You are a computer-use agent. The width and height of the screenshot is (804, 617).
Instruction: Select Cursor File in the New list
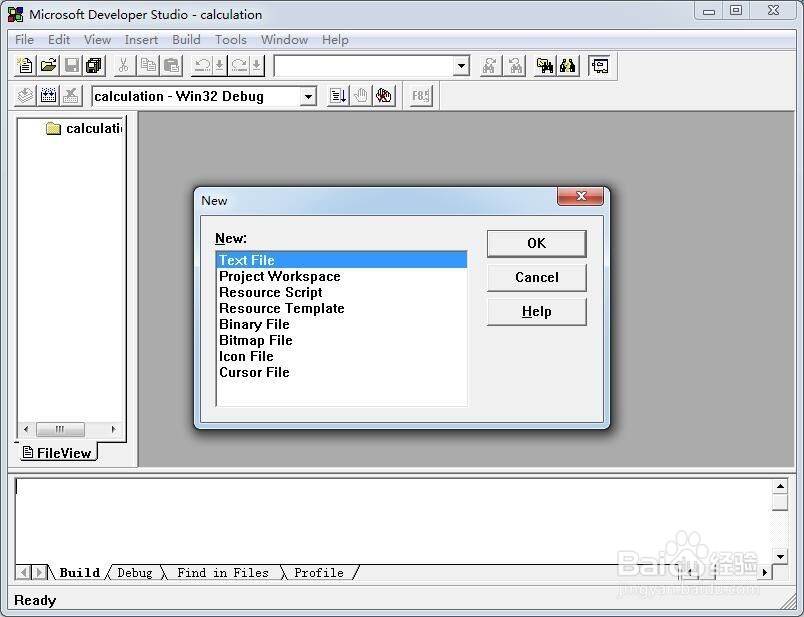point(341,372)
